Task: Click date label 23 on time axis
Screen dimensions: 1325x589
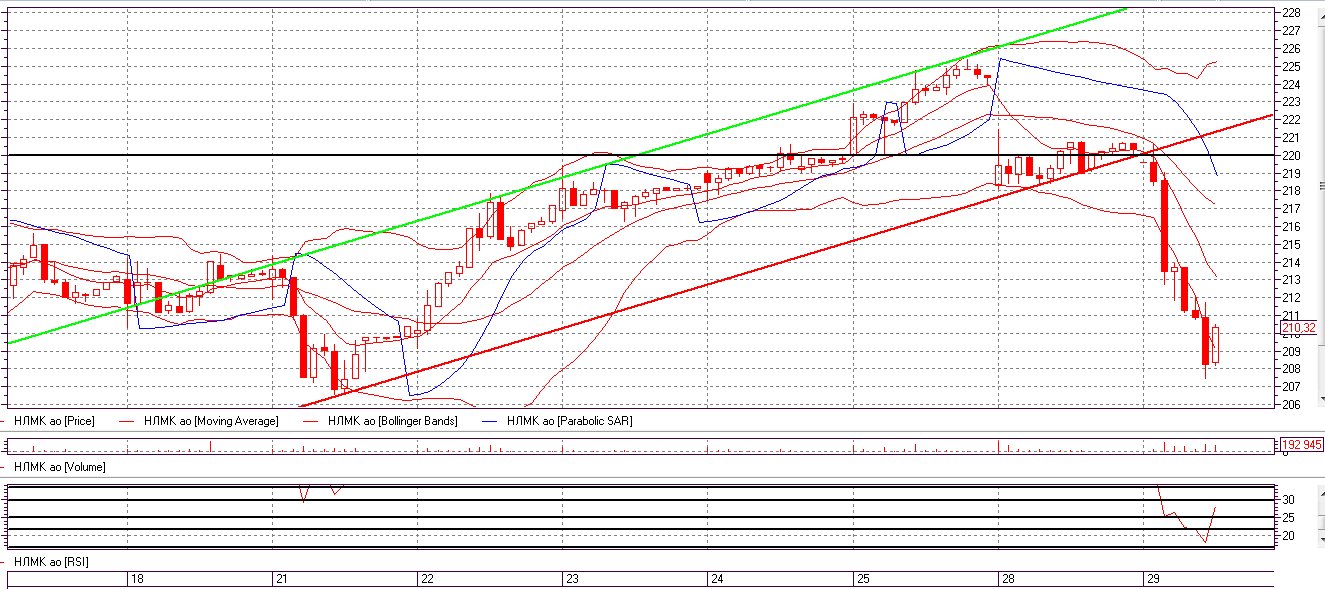Action: (573, 579)
